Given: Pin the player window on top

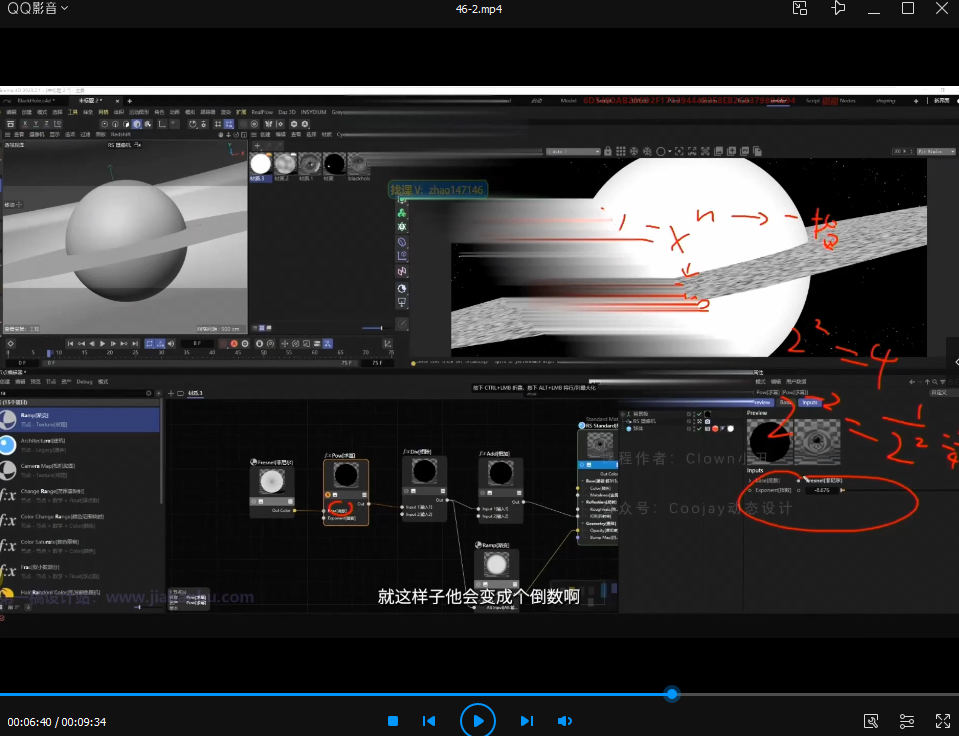Looking at the screenshot, I should tap(838, 9).
